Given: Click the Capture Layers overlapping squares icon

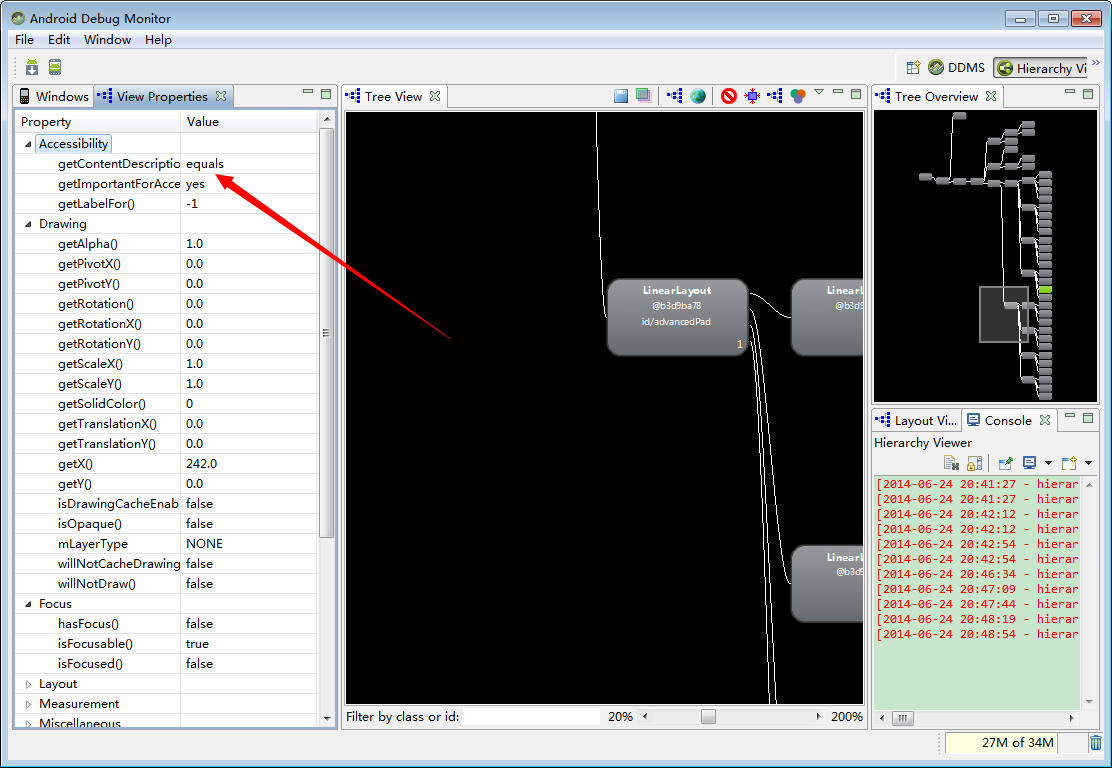Looking at the screenshot, I should point(644,96).
